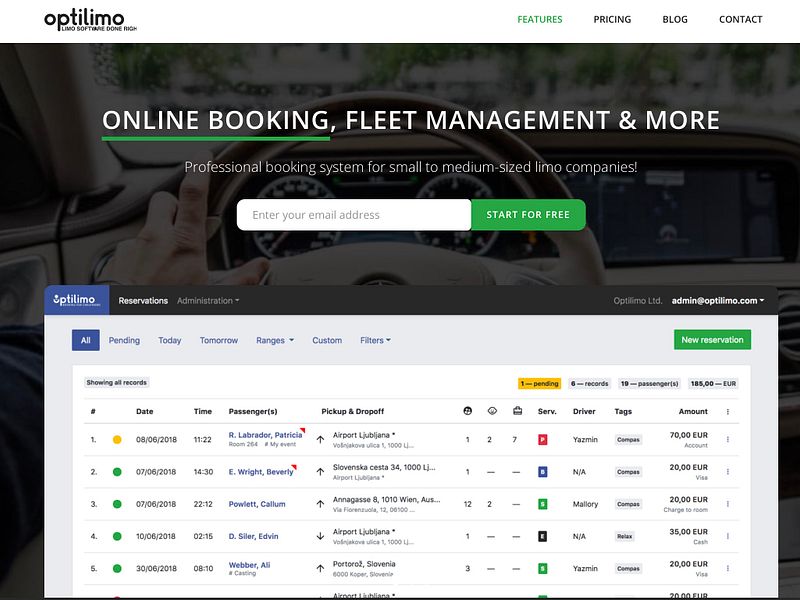Open the Reservations section
800x600 pixels.
point(143,301)
